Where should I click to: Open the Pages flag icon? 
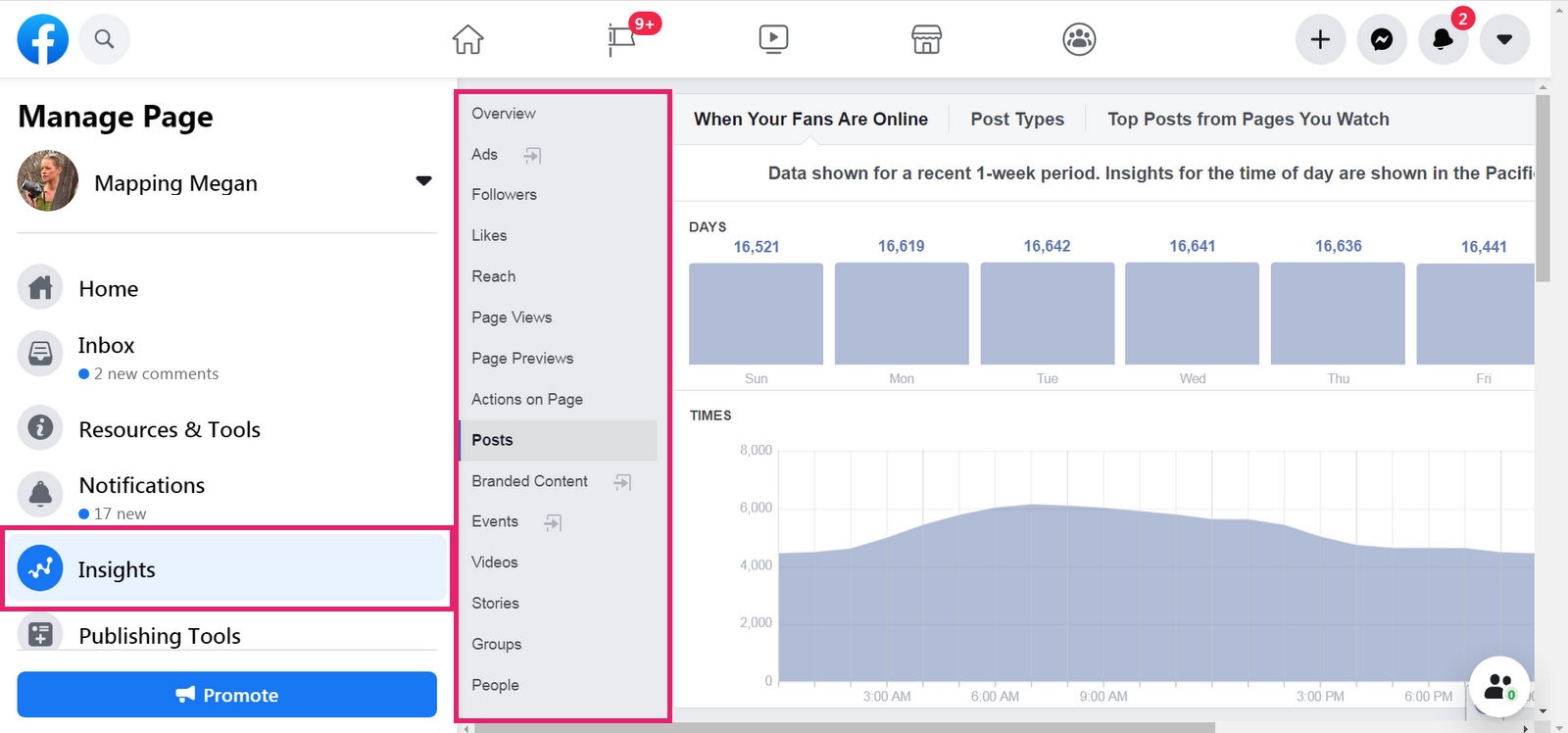click(x=621, y=39)
